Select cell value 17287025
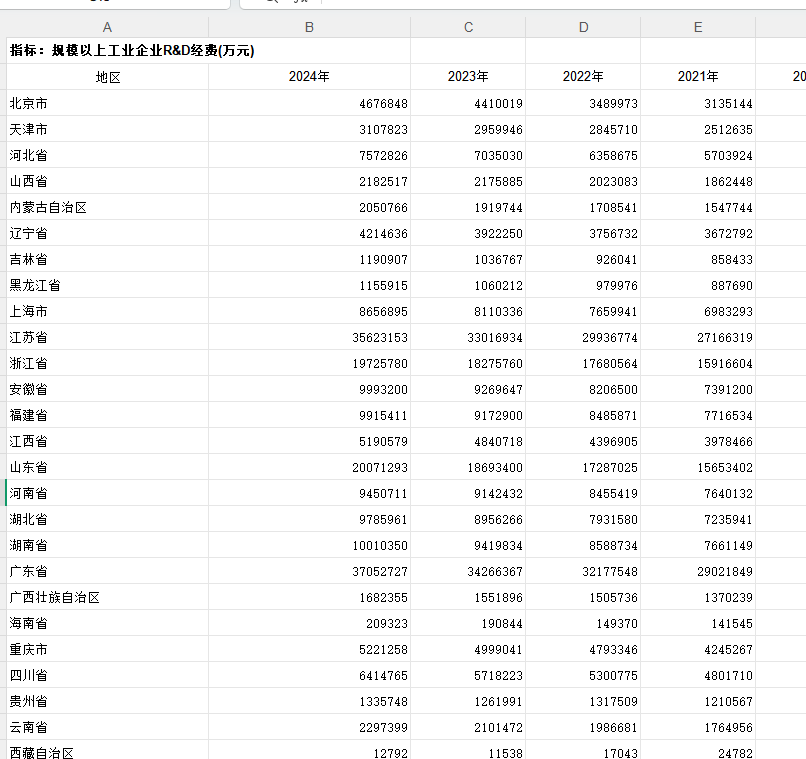Viewport: 806px width, 759px height. pos(610,468)
